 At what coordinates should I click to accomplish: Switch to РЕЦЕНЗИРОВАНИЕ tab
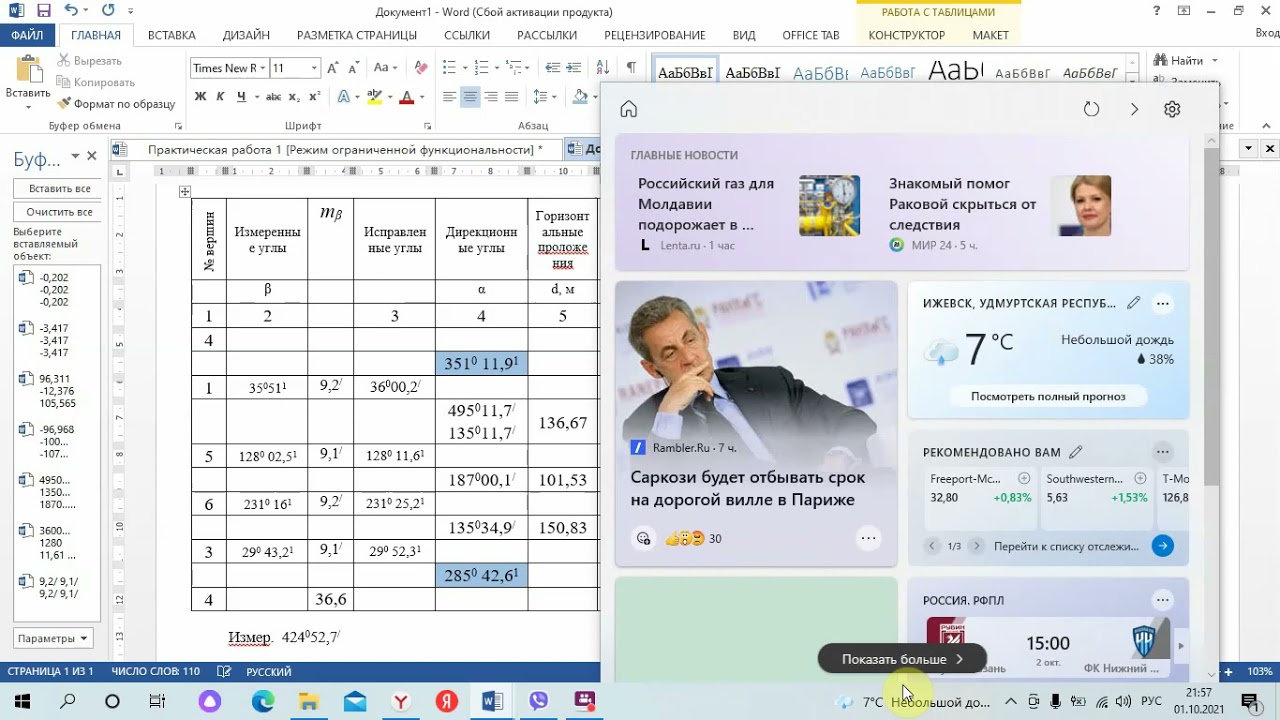[654, 35]
